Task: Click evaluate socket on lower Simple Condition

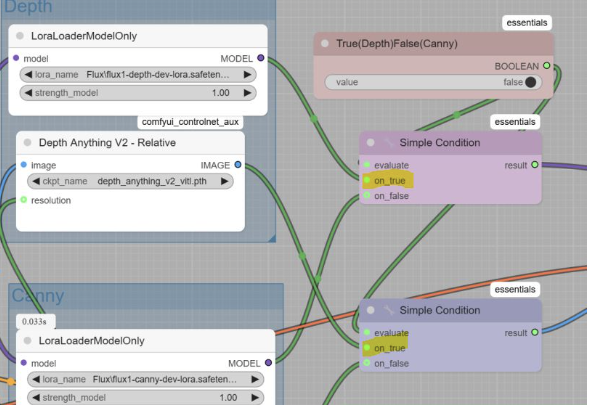Action: [x=367, y=332]
